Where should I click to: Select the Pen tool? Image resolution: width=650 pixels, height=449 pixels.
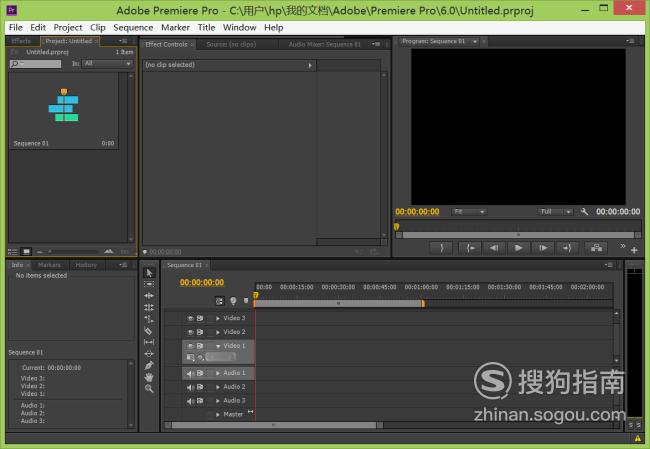pyautogui.click(x=149, y=365)
